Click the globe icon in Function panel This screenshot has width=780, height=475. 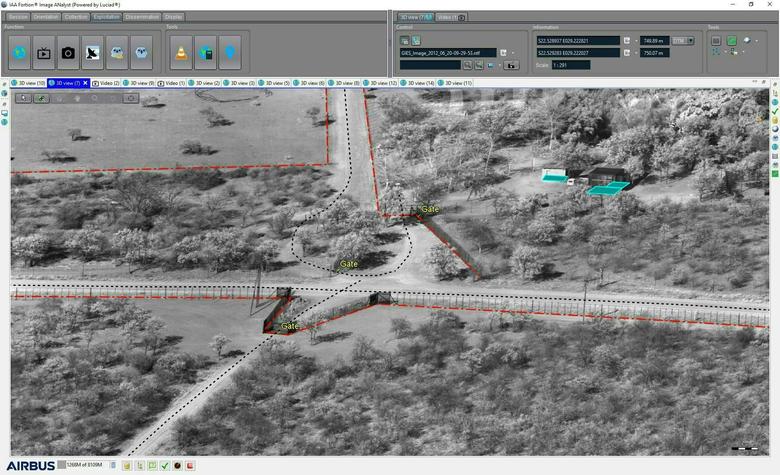point(19,53)
